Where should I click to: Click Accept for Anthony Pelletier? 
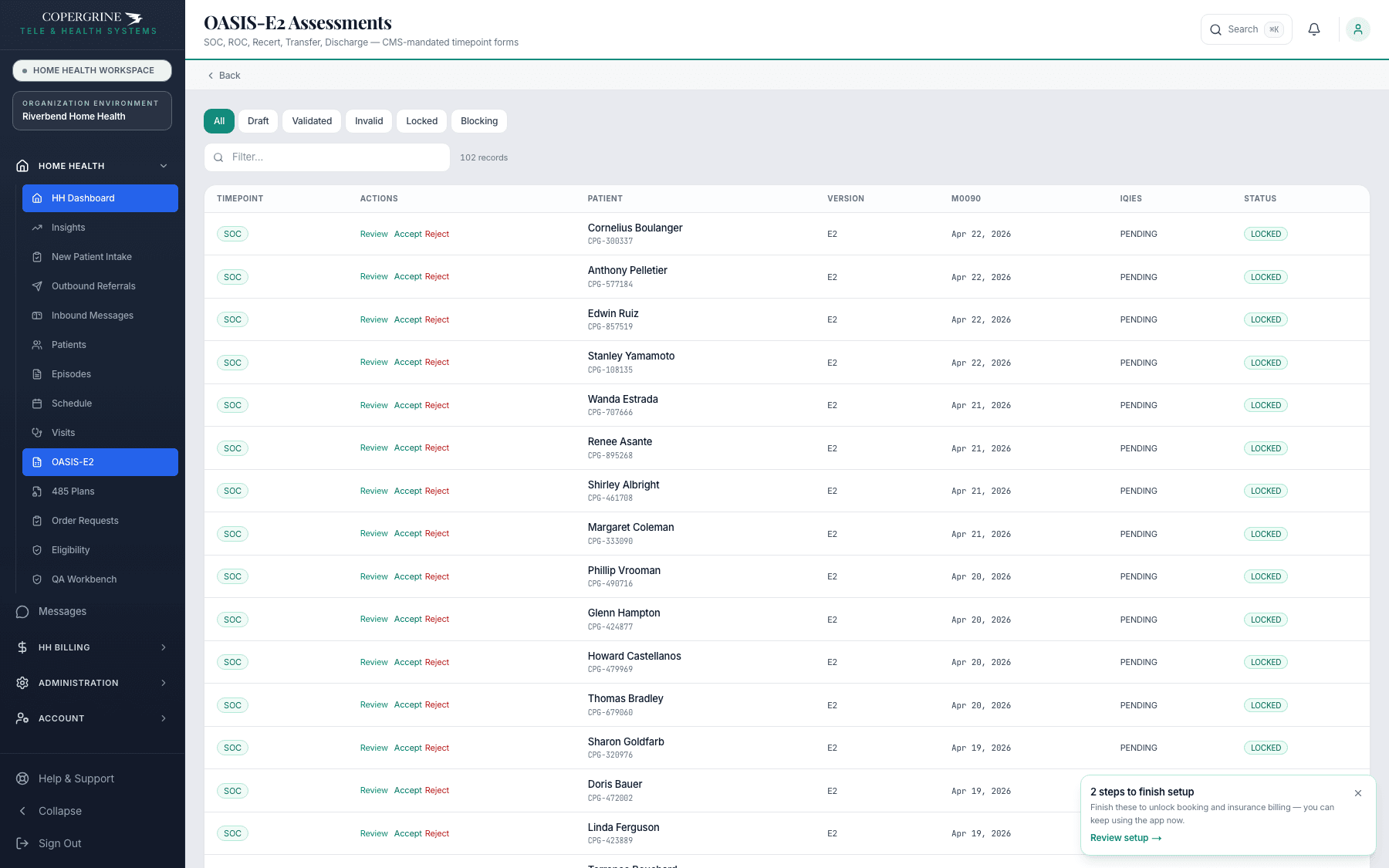click(407, 276)
